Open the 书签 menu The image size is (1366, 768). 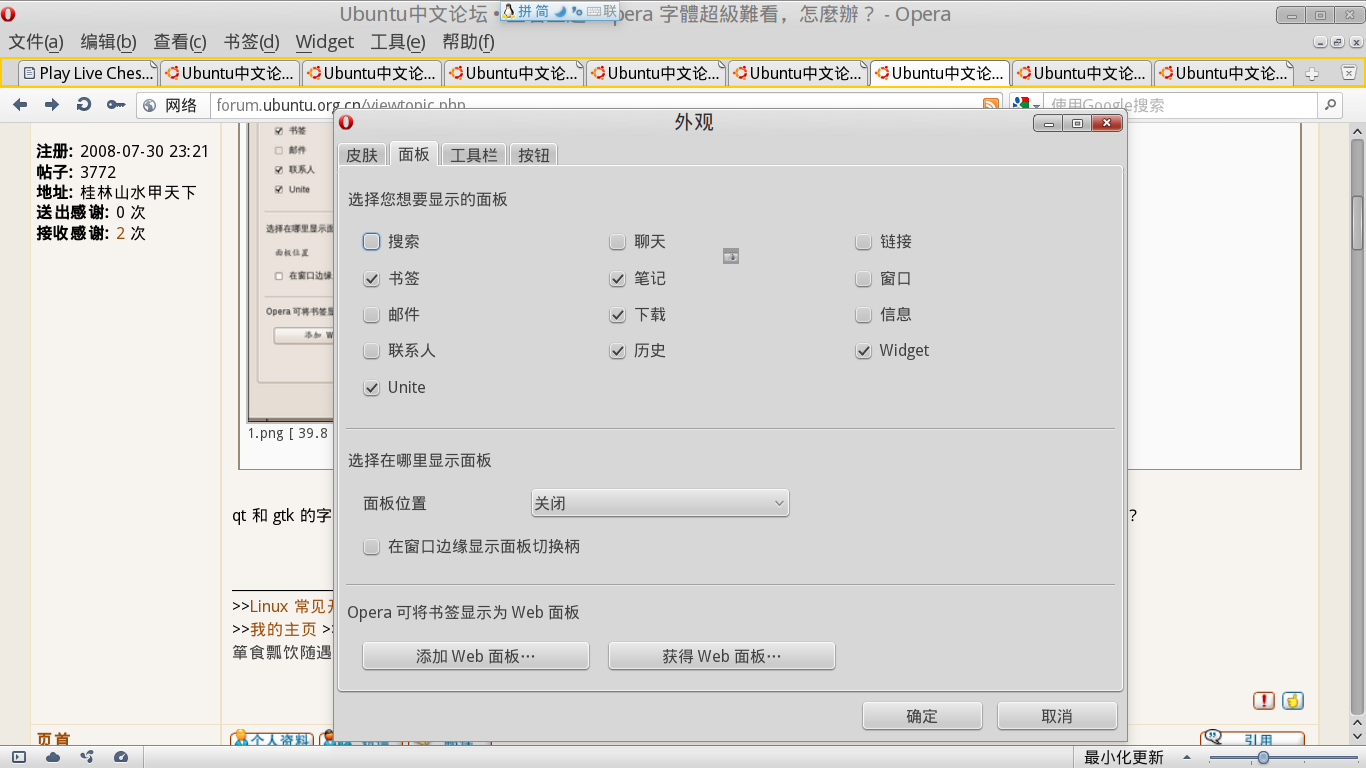coord(251,42)
